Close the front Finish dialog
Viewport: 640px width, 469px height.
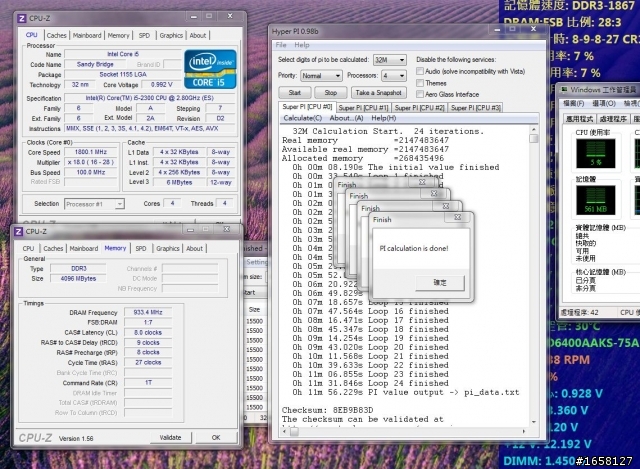pos(458,218)
